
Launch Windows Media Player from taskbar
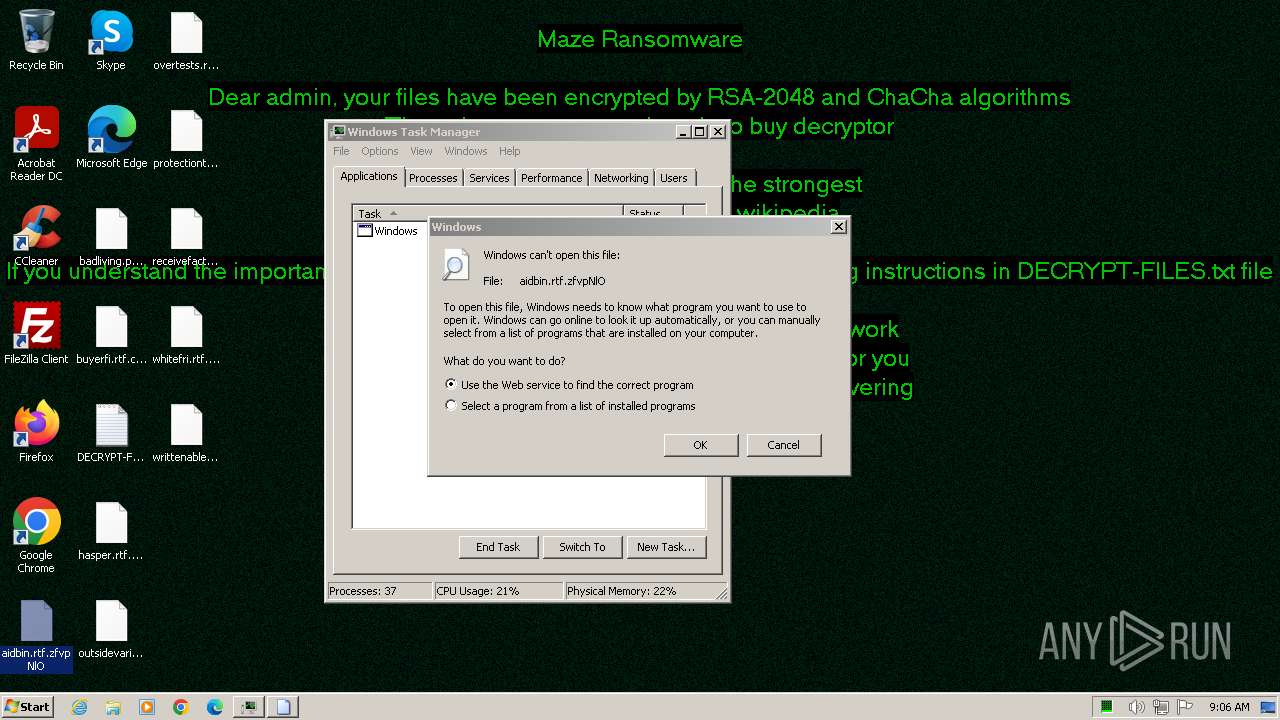(147, 707)
